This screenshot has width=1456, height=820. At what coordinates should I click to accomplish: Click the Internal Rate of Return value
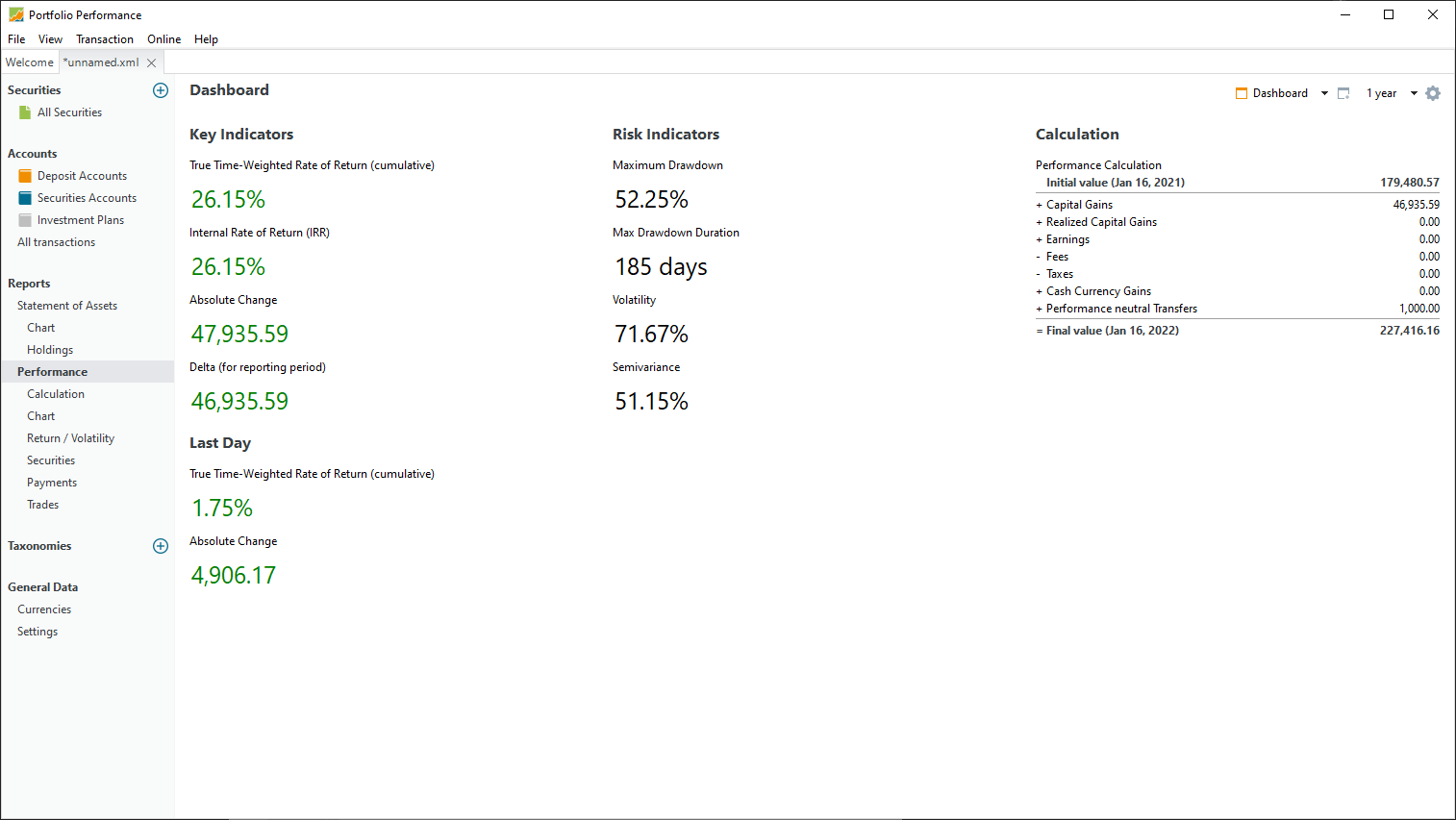228,266
